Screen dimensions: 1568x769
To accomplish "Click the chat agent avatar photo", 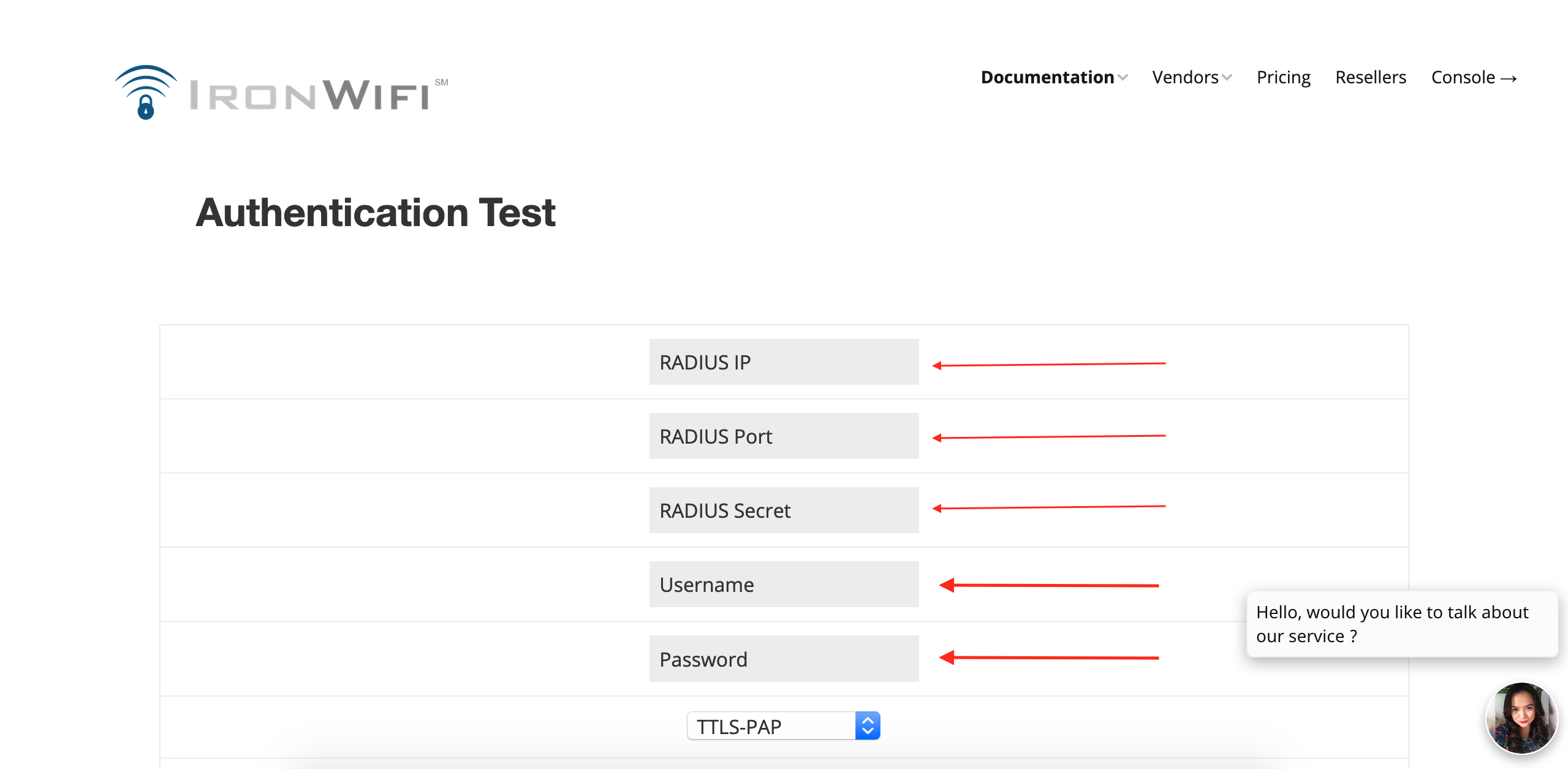I will 1521,717.
